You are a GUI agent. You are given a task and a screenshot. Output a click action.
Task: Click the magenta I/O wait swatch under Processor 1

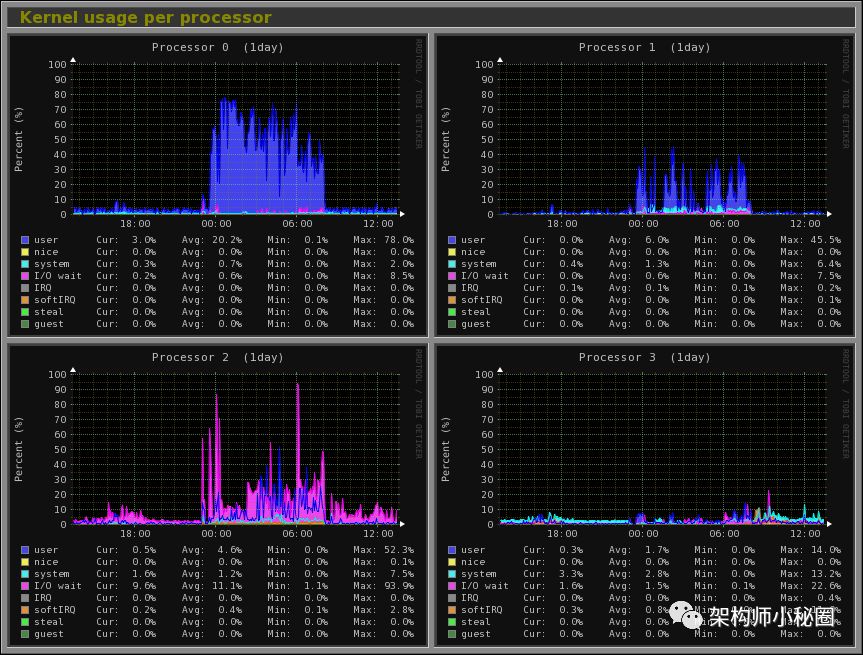(452, 276)
